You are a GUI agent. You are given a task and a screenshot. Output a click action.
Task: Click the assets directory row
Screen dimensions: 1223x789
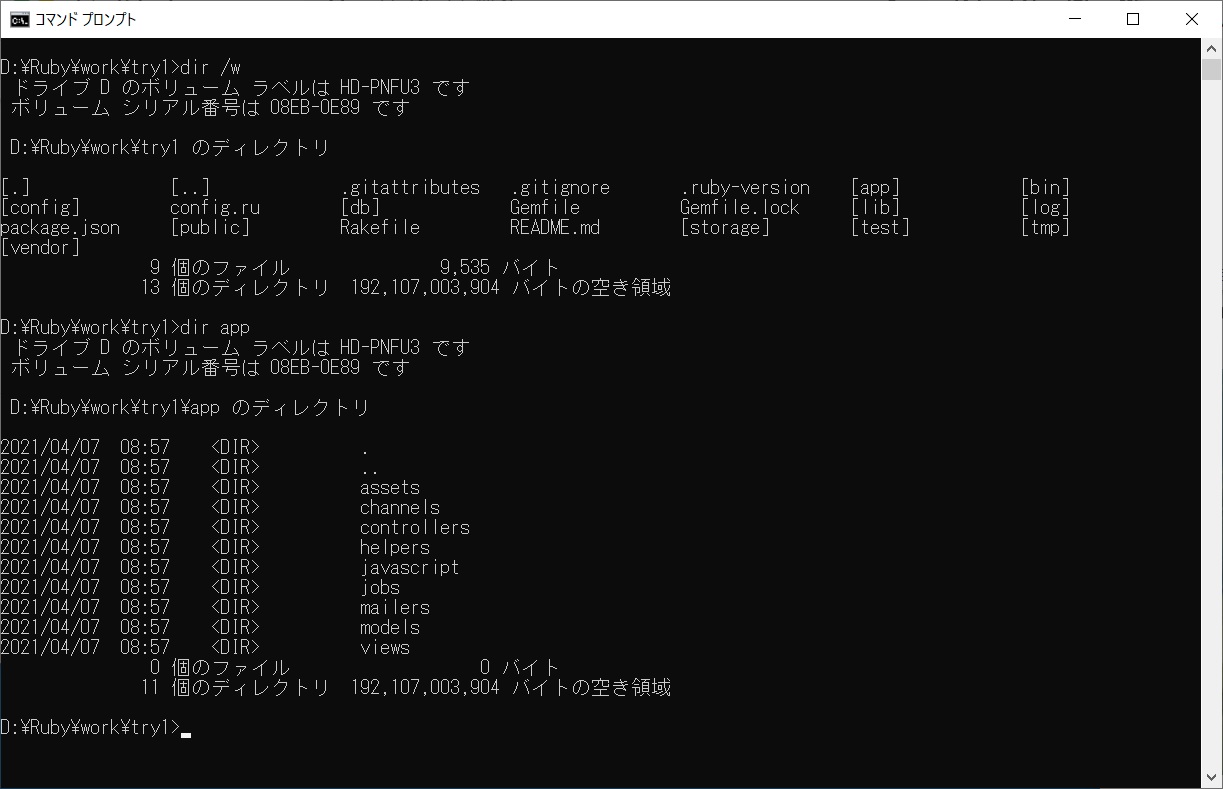click(x=210, y=487)
